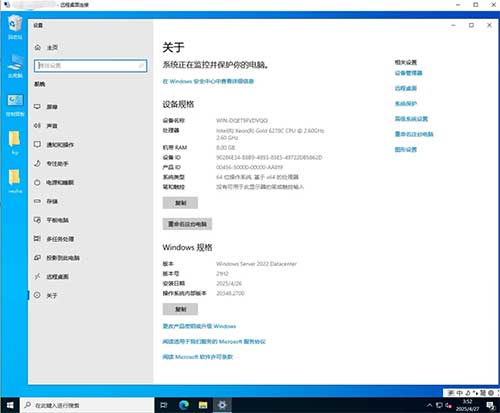Click Windows Server 2022 Datacenter edition text

pos(256,264)
